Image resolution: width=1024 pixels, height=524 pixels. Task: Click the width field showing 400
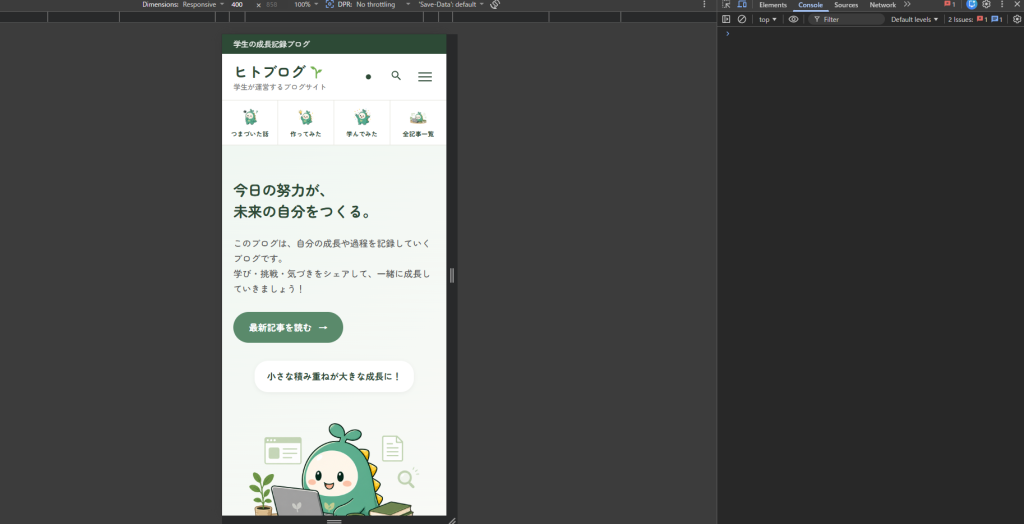point(239,5)
